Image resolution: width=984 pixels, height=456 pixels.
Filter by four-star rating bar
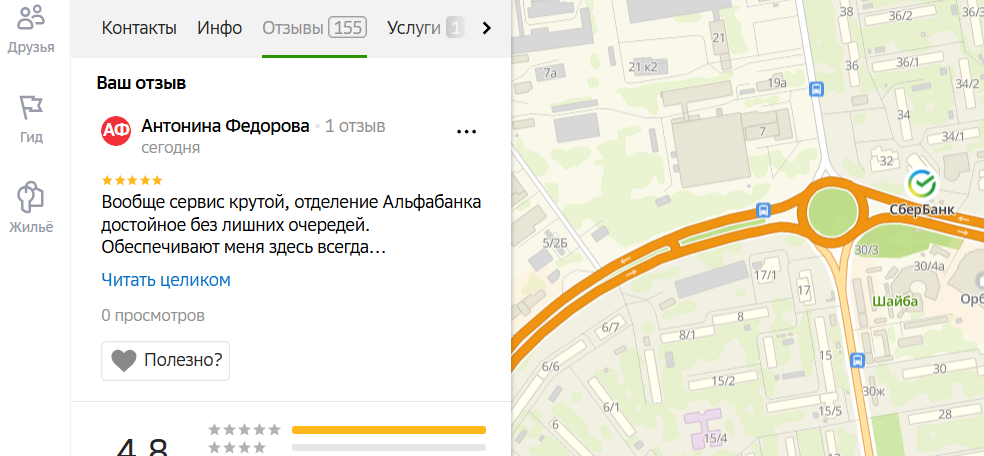click(x=389, y=447)
